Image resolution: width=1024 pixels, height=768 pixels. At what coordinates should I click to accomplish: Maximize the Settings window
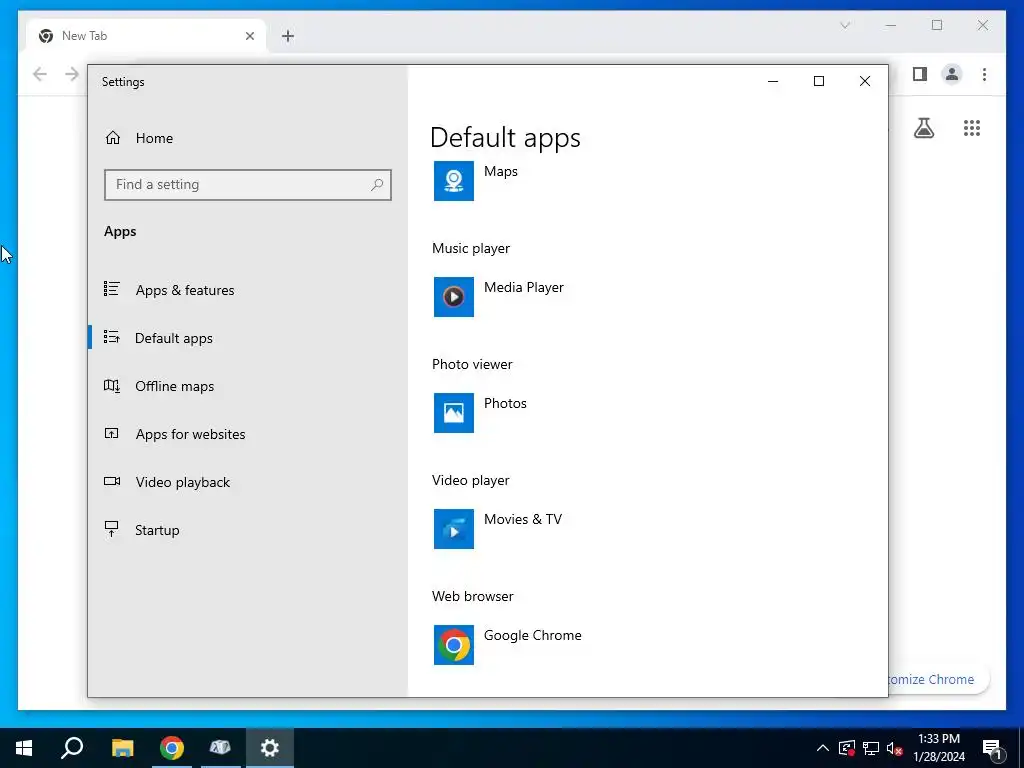[819, 81]
